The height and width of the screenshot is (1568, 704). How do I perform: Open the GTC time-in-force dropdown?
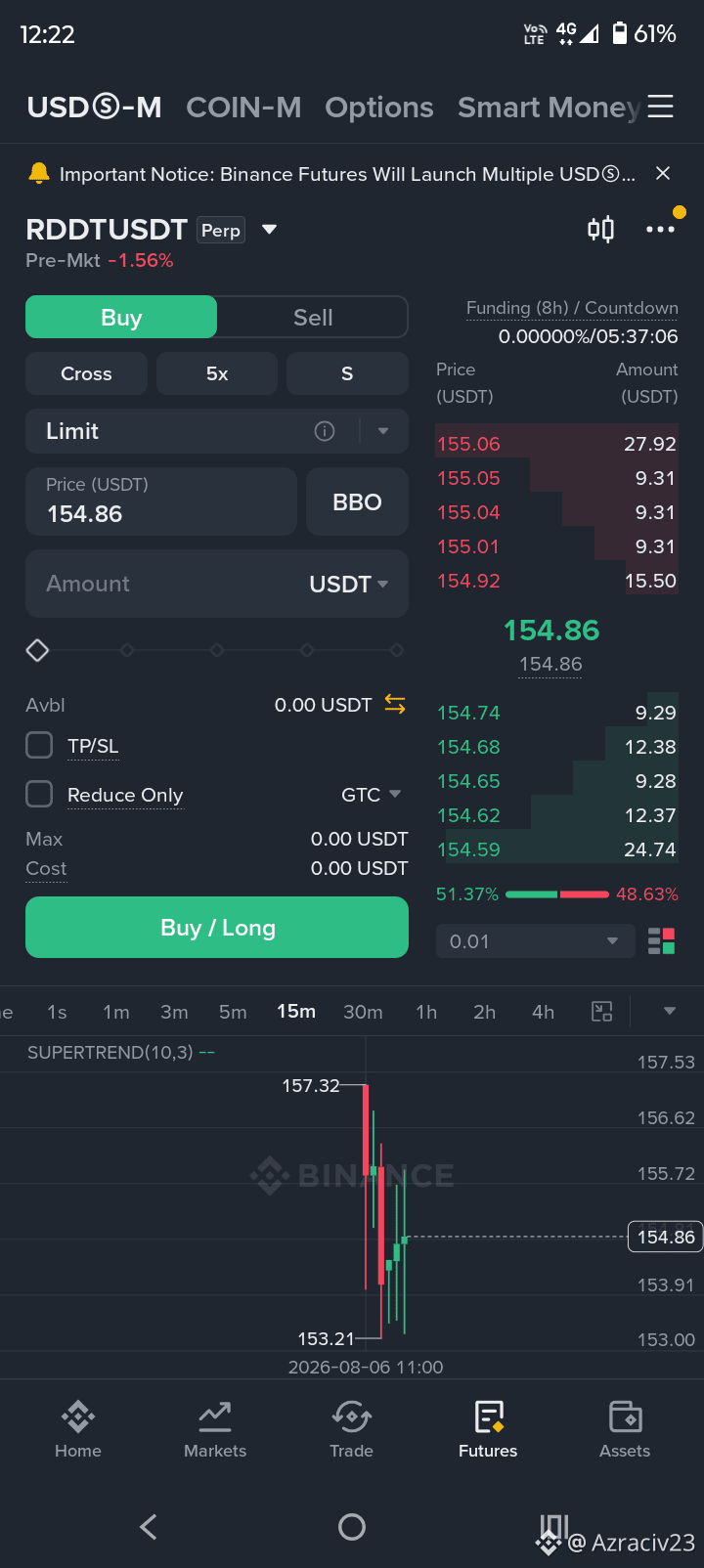tap(372, 795)
